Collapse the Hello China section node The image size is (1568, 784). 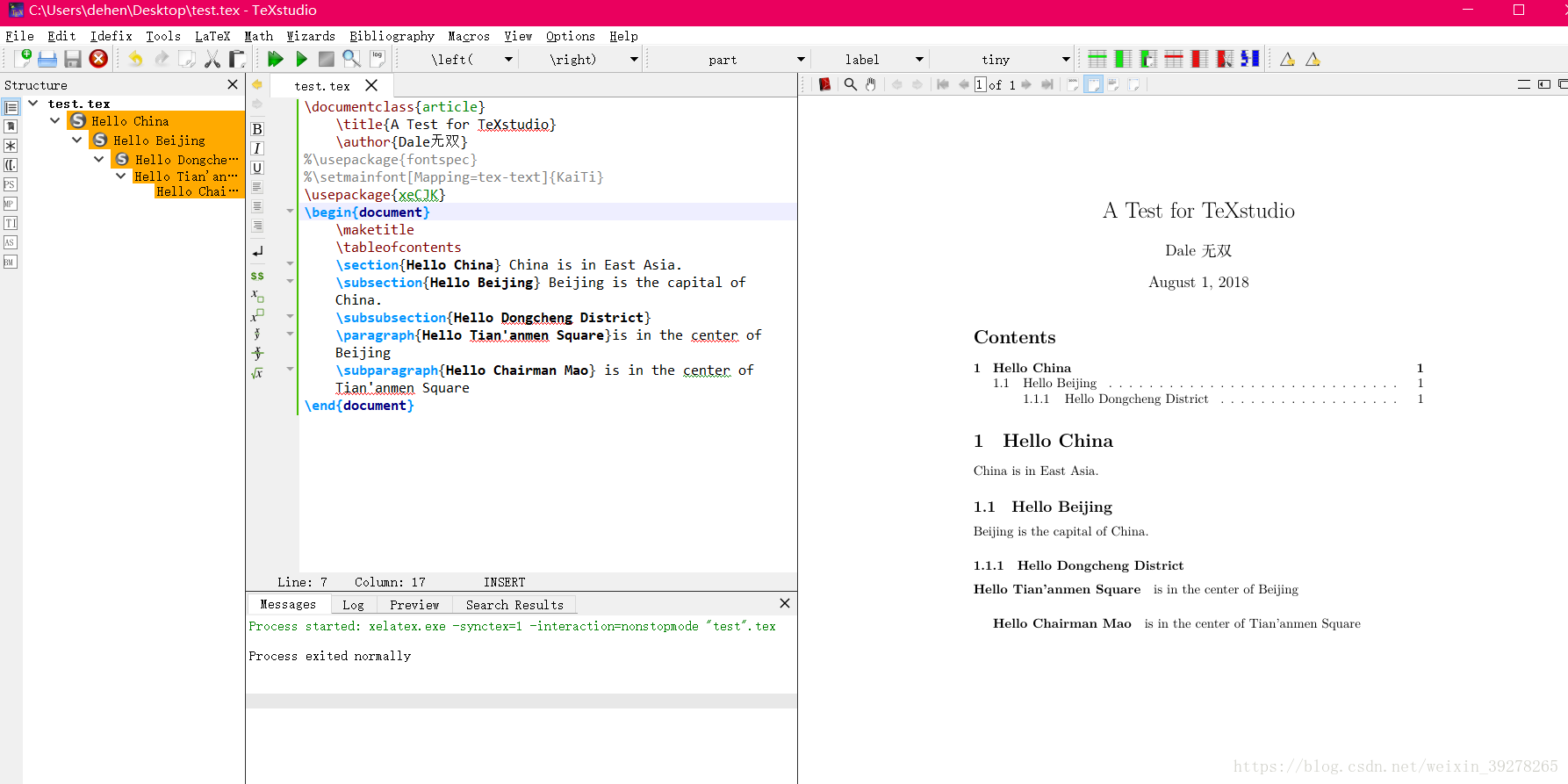pos(55,120)
